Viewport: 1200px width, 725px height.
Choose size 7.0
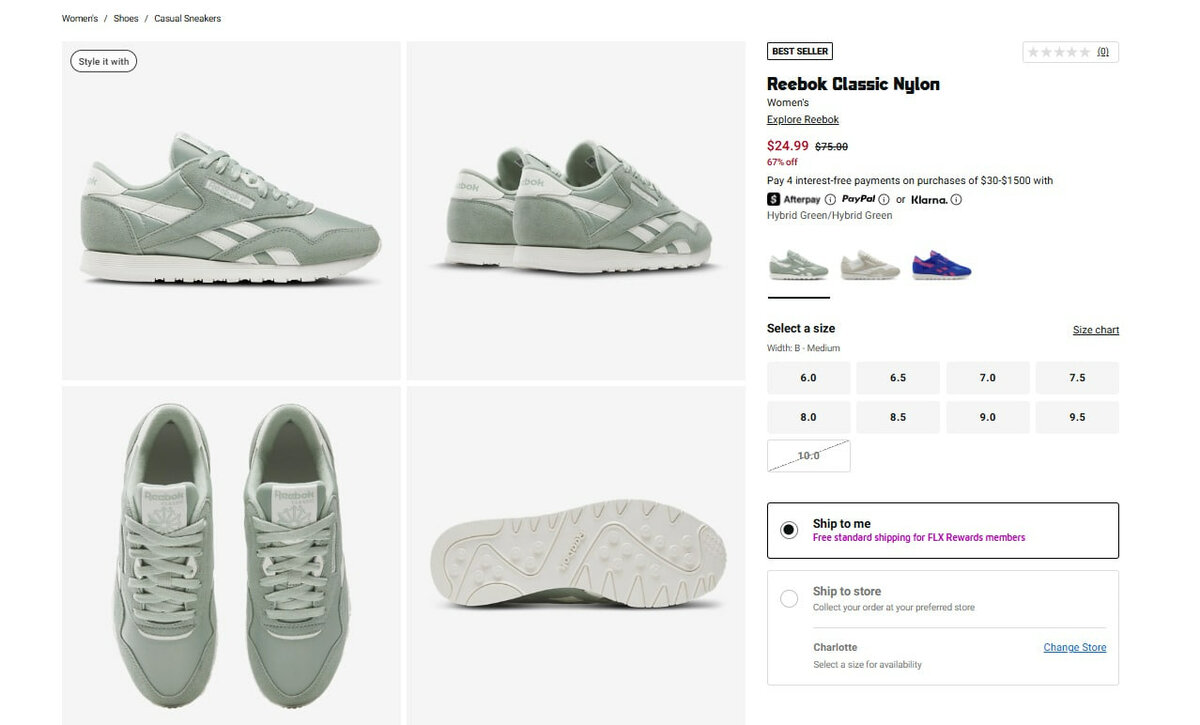pyautogui.click(x=987, y=378)
